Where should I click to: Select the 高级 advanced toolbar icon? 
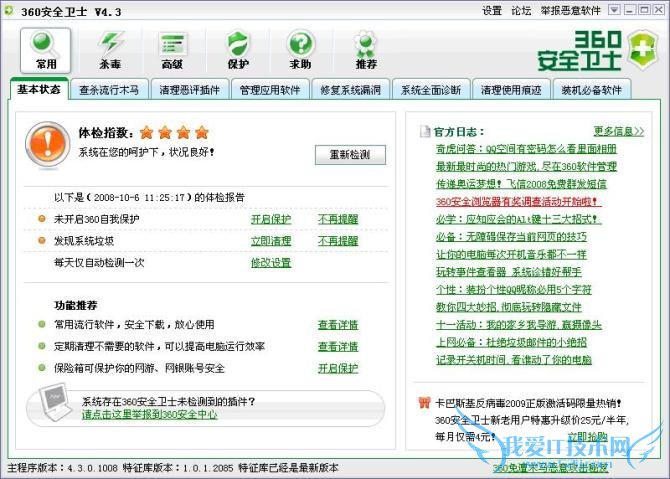(172, 48)
